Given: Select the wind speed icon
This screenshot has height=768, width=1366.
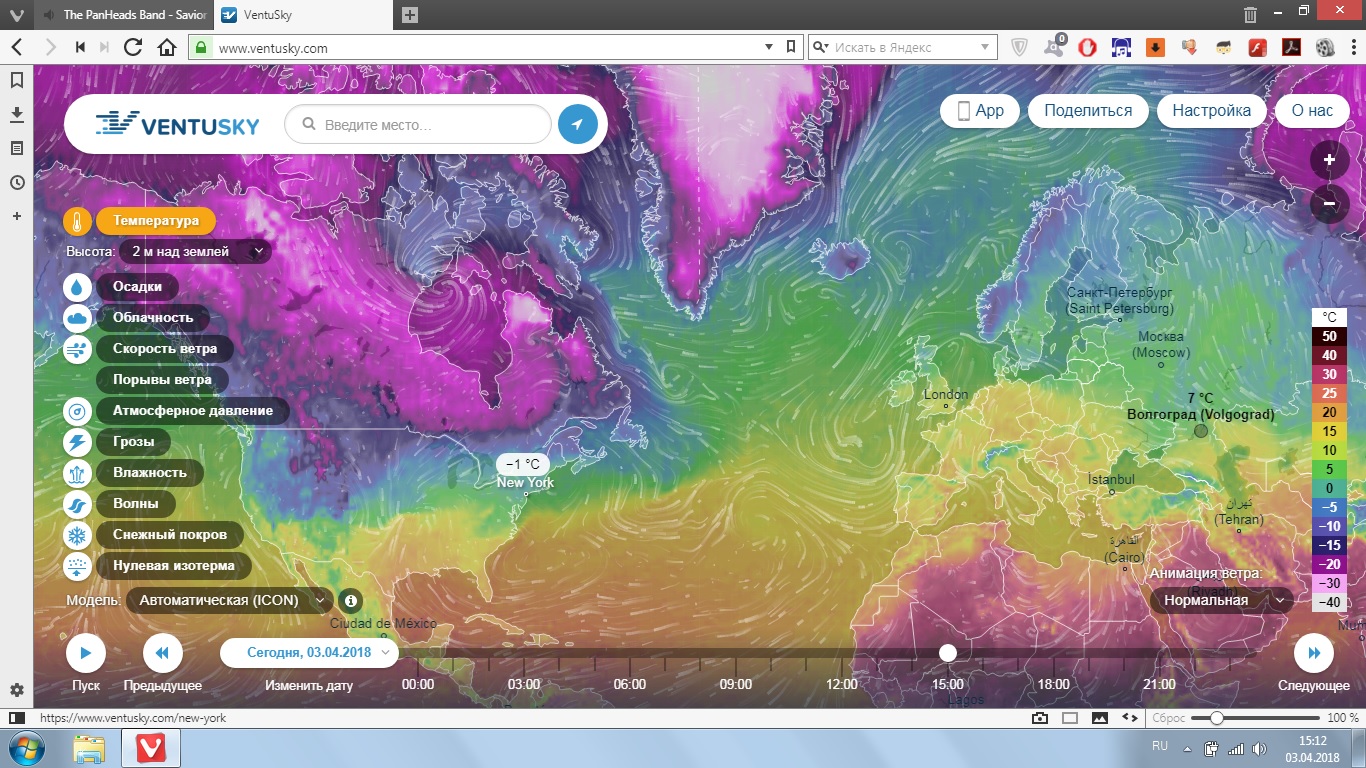Looking at the screenshot, I should point(78,349).
